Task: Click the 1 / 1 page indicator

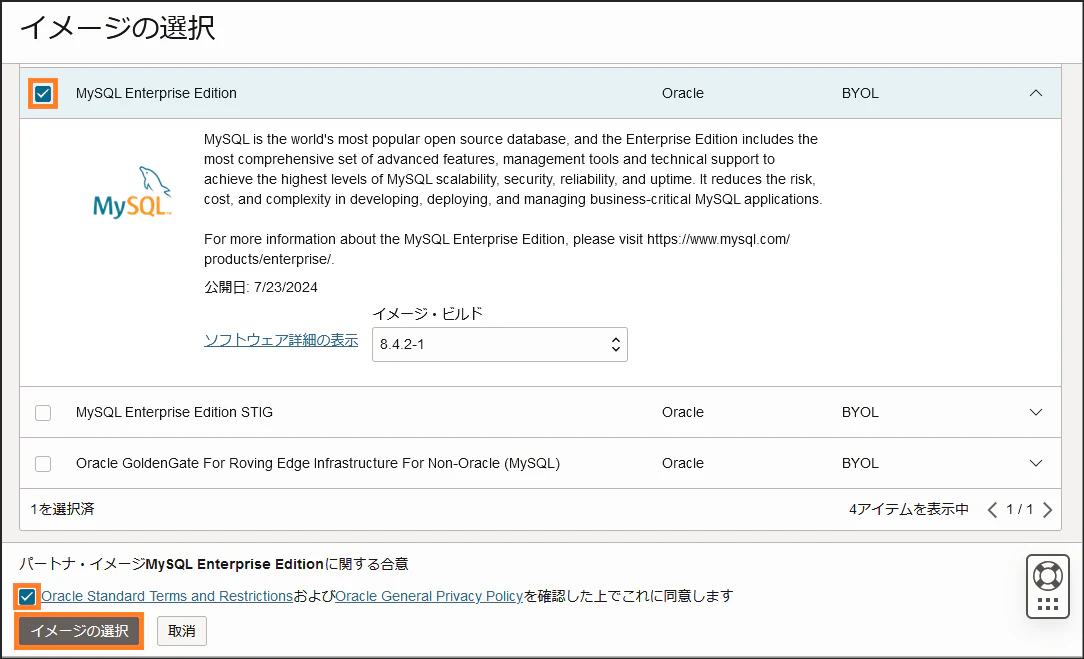Action: click(x=1020, y=510)
